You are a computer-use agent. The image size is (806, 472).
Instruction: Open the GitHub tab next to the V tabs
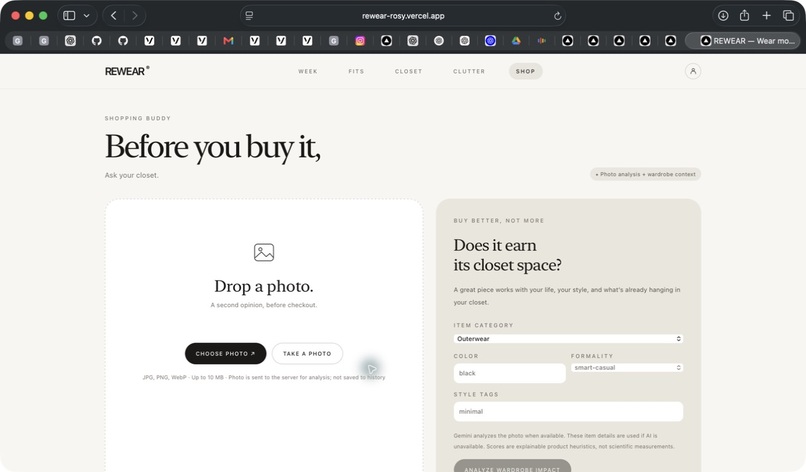tap(122, 41)
